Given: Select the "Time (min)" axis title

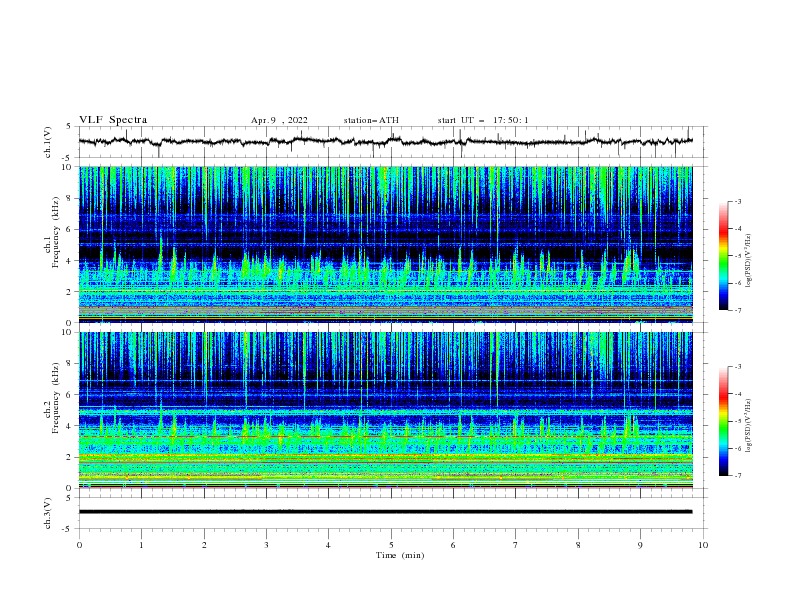Looking at the screenshot, I should 400,555.
